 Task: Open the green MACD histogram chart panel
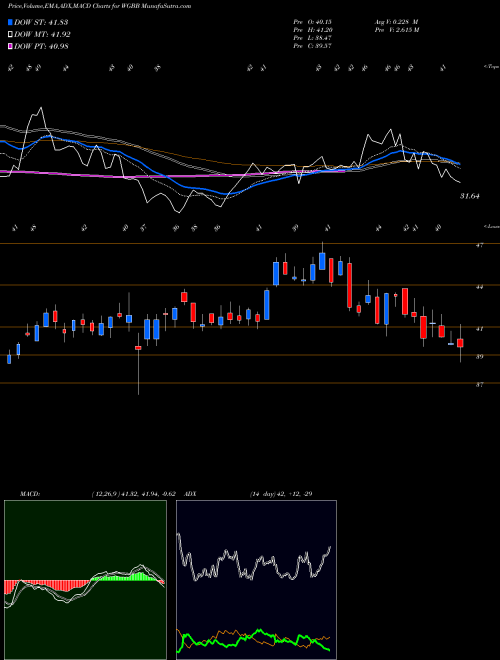[x=85, y=580]
